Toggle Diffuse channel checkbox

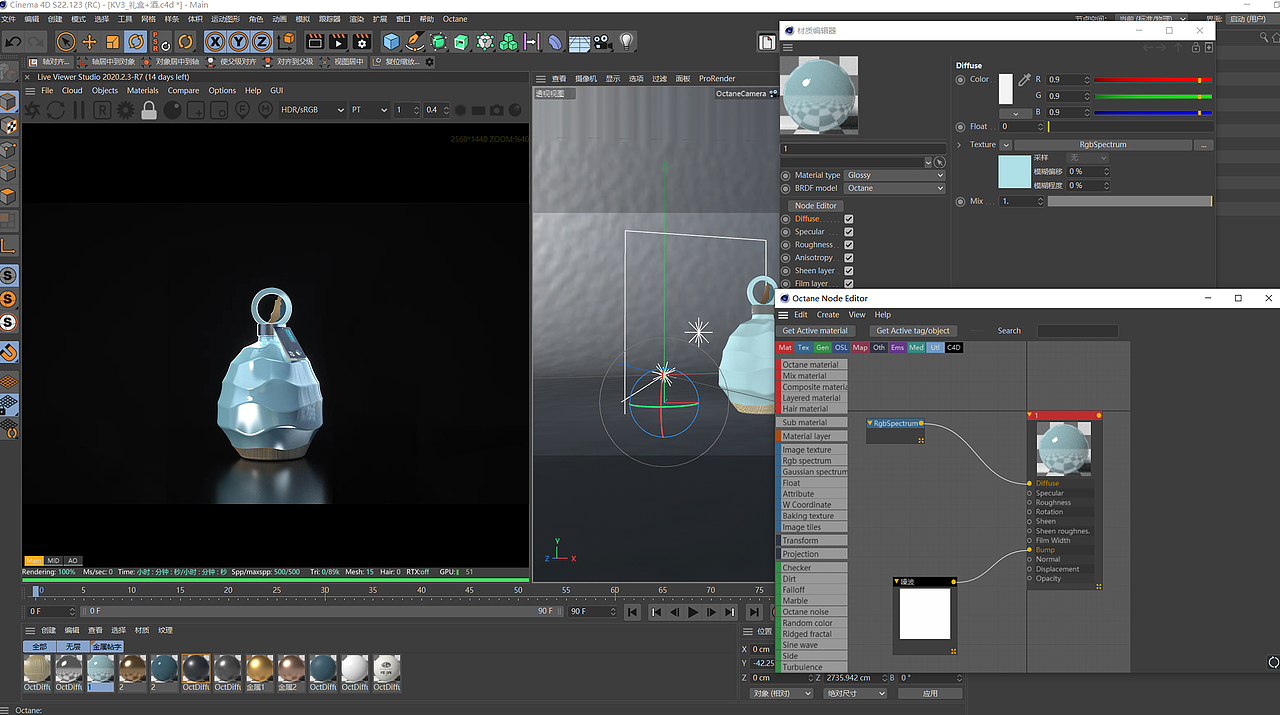coord(849,219)
